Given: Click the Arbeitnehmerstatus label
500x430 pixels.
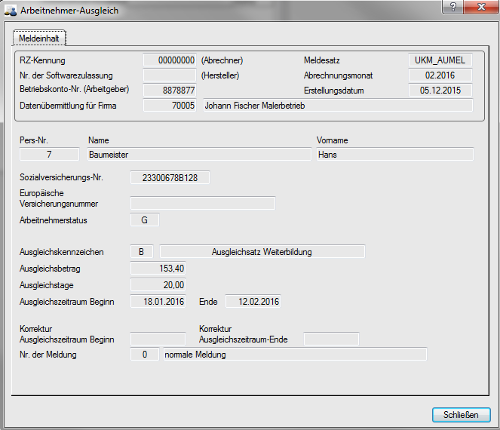Looking at the screenshot, I should tap(53, 220).
